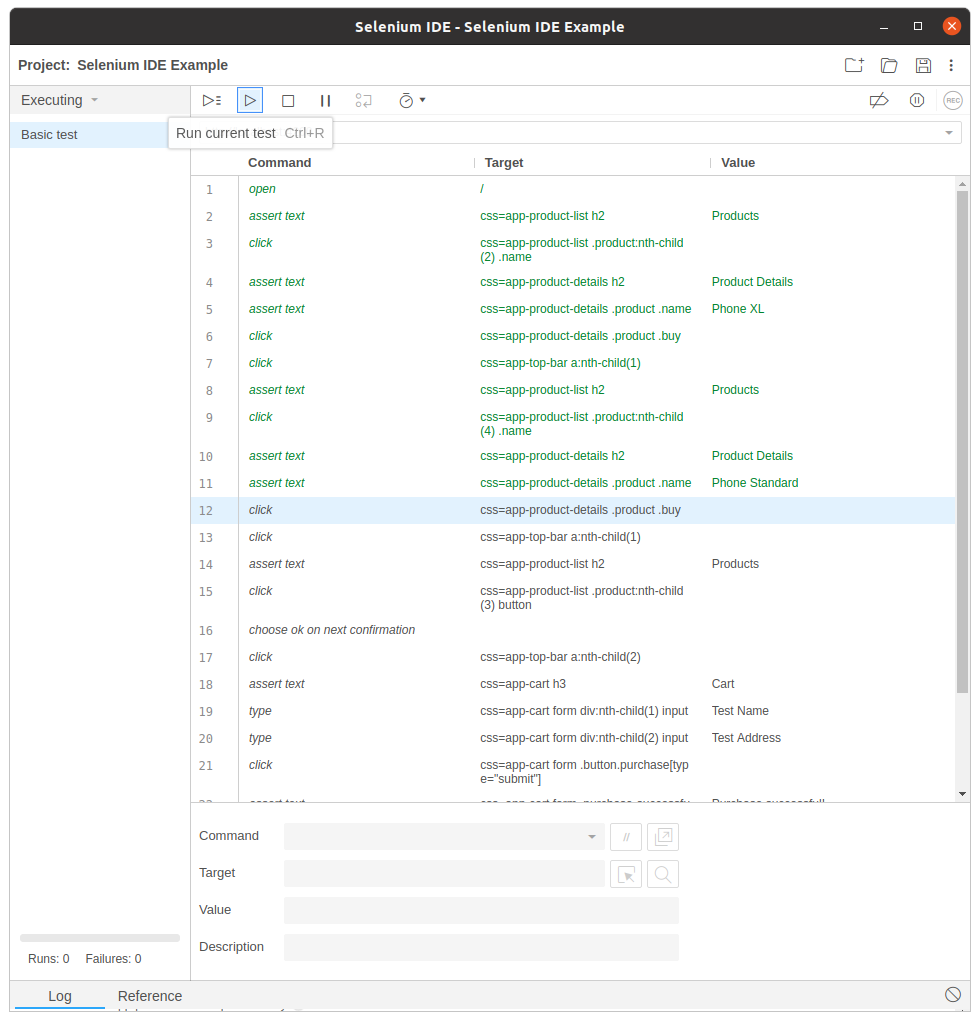The width and height of the screenshot is (980, 1021).
Task: Pause the test execution
Action: coord(325,101)
